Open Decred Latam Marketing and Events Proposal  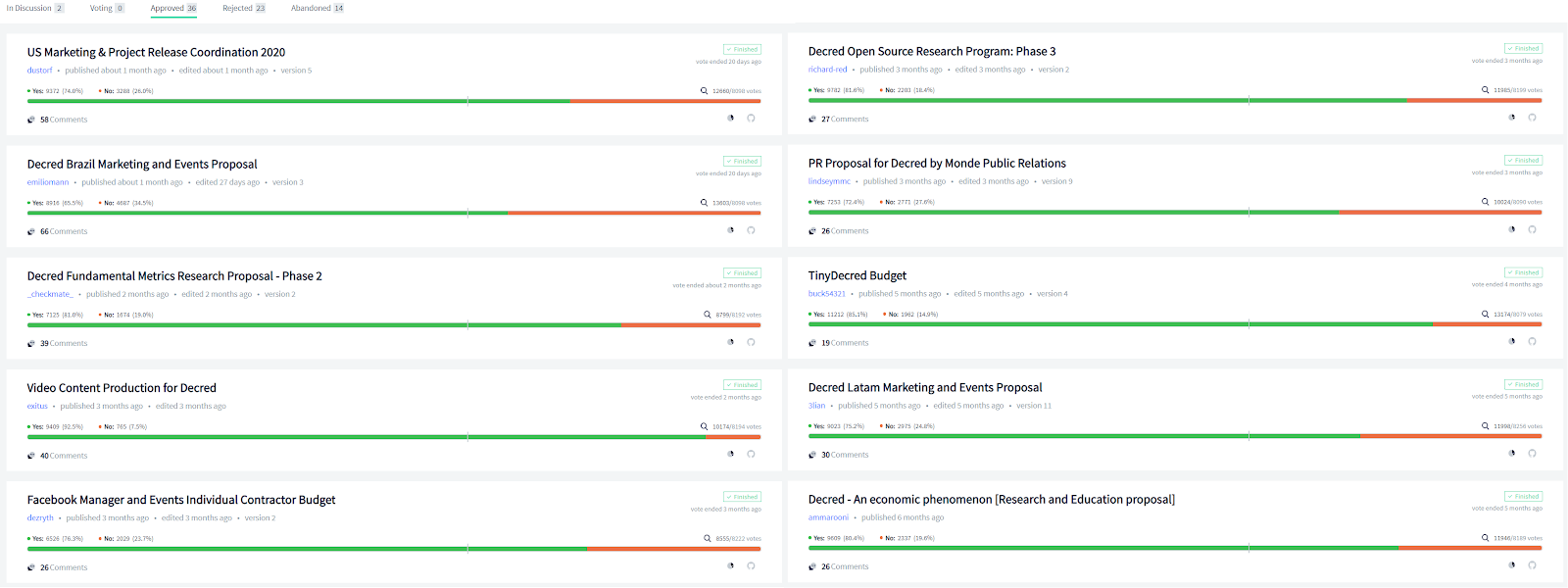(x=925, y=387)
